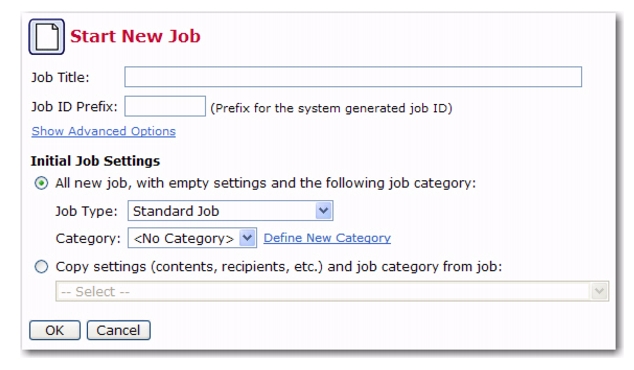
Task: Click the 'Start New Job' heading
Action: coord(135,36)
